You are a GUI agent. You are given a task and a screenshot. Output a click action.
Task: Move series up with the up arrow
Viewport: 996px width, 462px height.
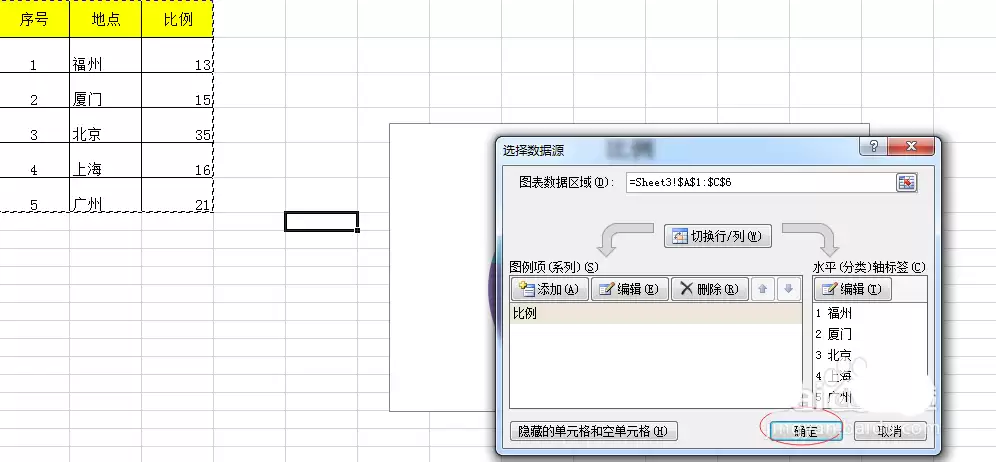tap(763, 289)
